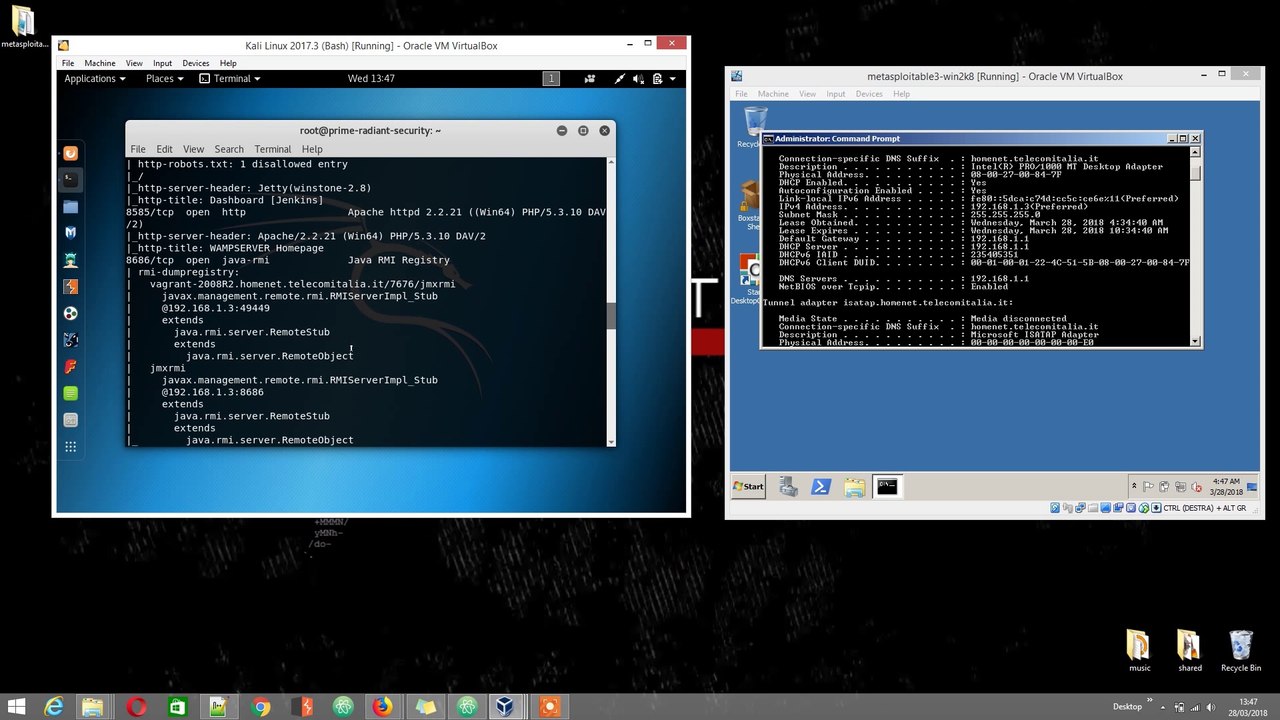The height and width of the screenshot is (720, 1280).
Task: Expand the Kali Places menu
Action: coord(164,79)
